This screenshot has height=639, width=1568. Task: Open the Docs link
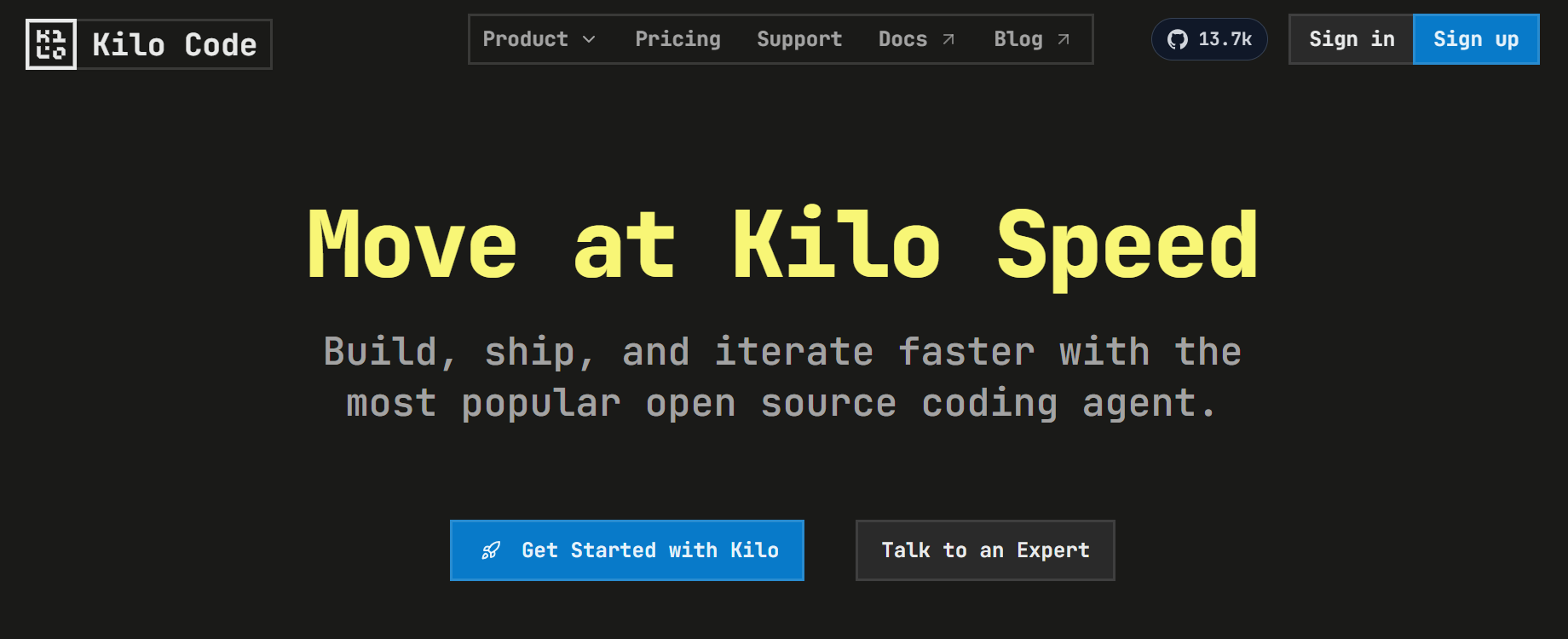(902, 39)
